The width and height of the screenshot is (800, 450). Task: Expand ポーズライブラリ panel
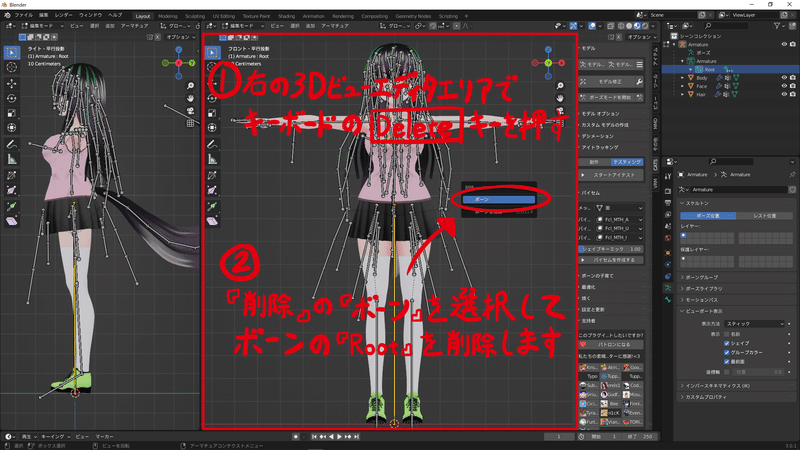tap(736, 288)
